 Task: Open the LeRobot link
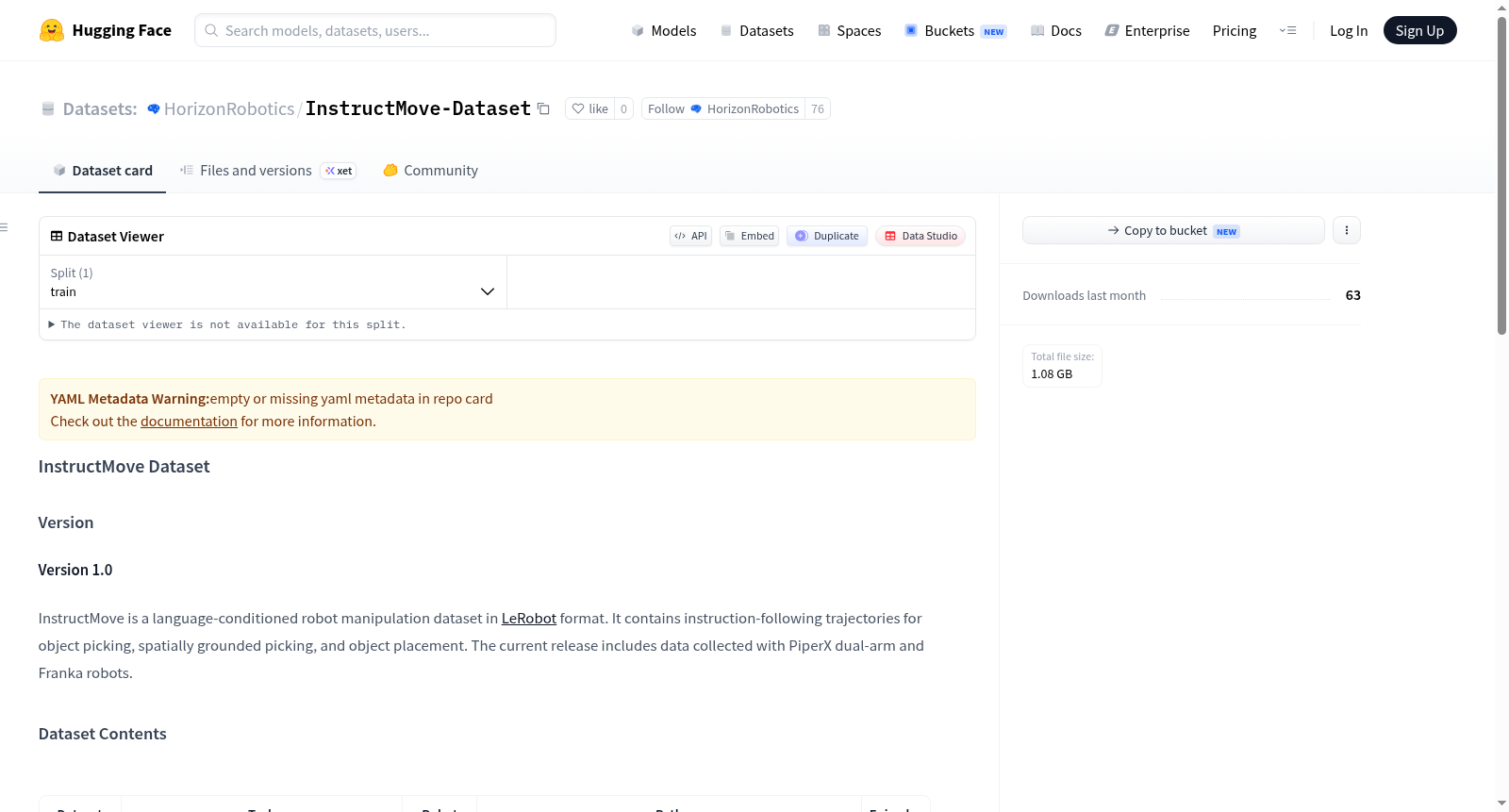(529, 619)
